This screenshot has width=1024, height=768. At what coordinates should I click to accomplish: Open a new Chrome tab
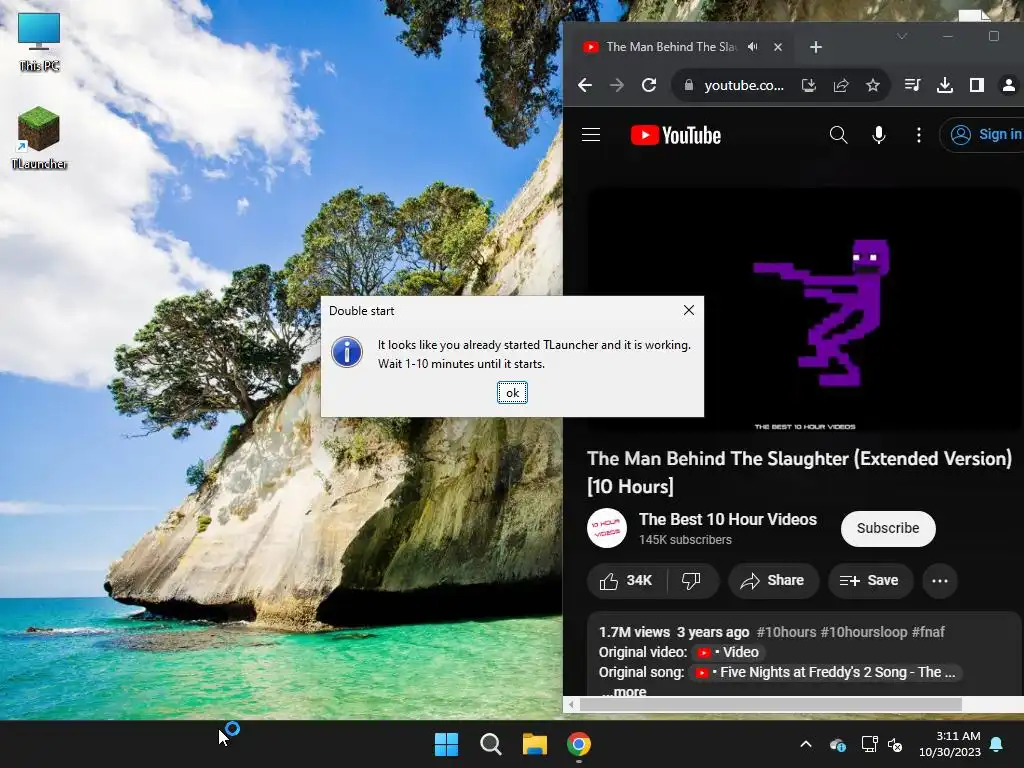point(816,47)
